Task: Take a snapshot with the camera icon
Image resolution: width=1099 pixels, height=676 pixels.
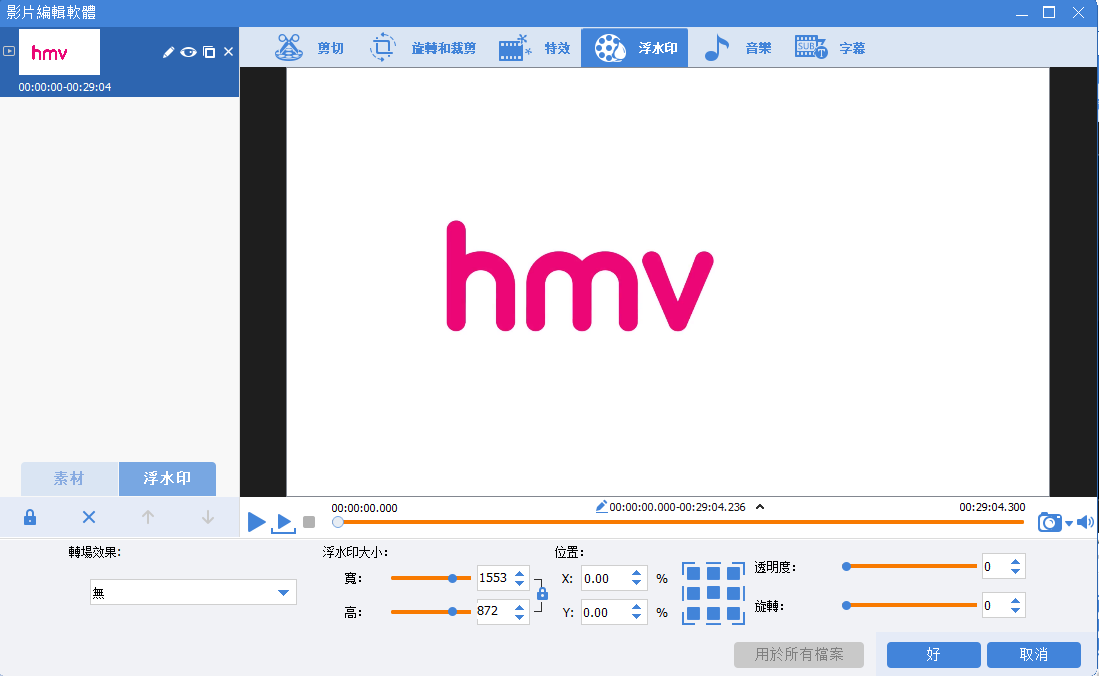Action: click(x=1049, y=522)
